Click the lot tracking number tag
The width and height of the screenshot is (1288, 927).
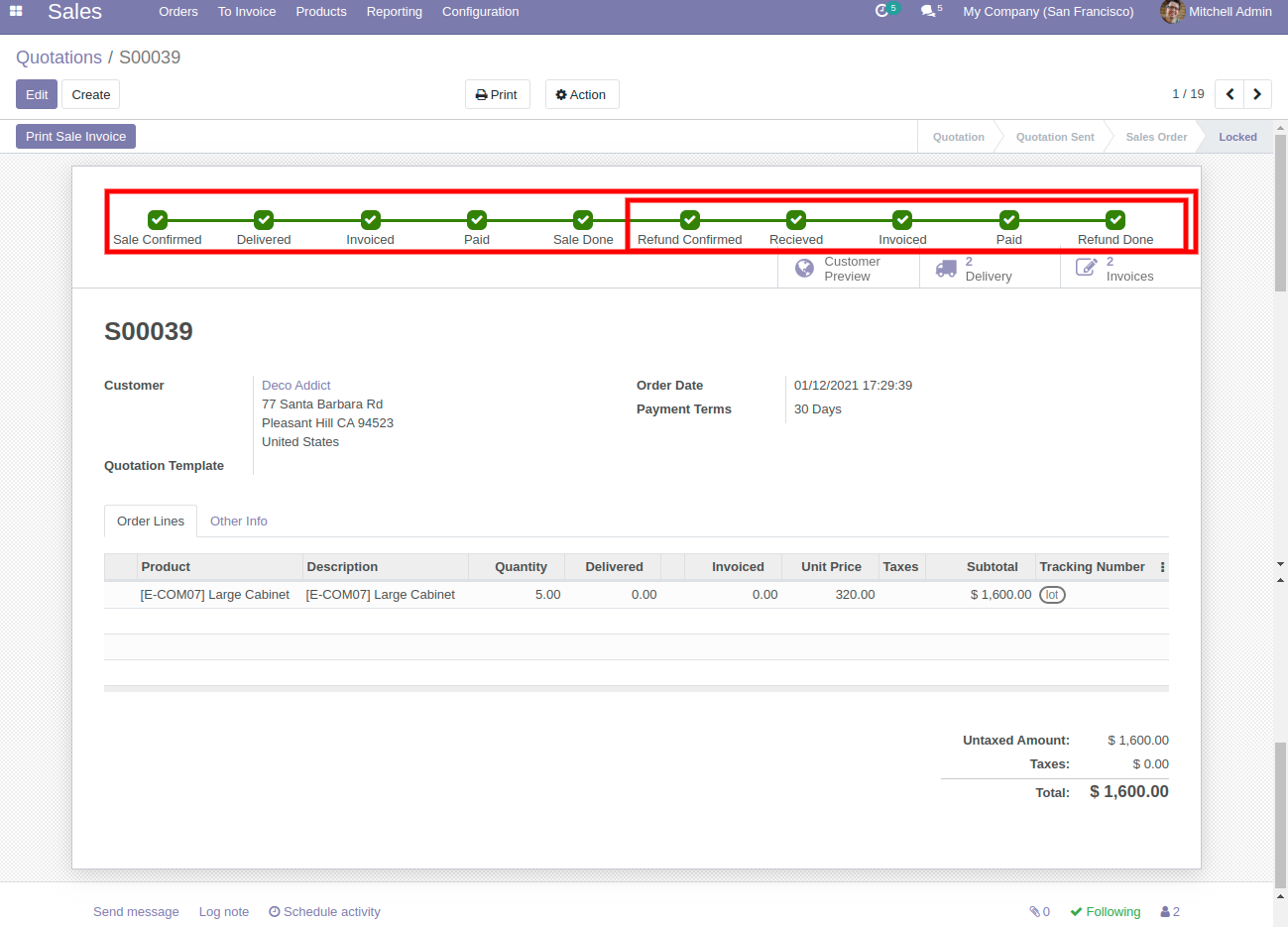tap(1052, 595)
